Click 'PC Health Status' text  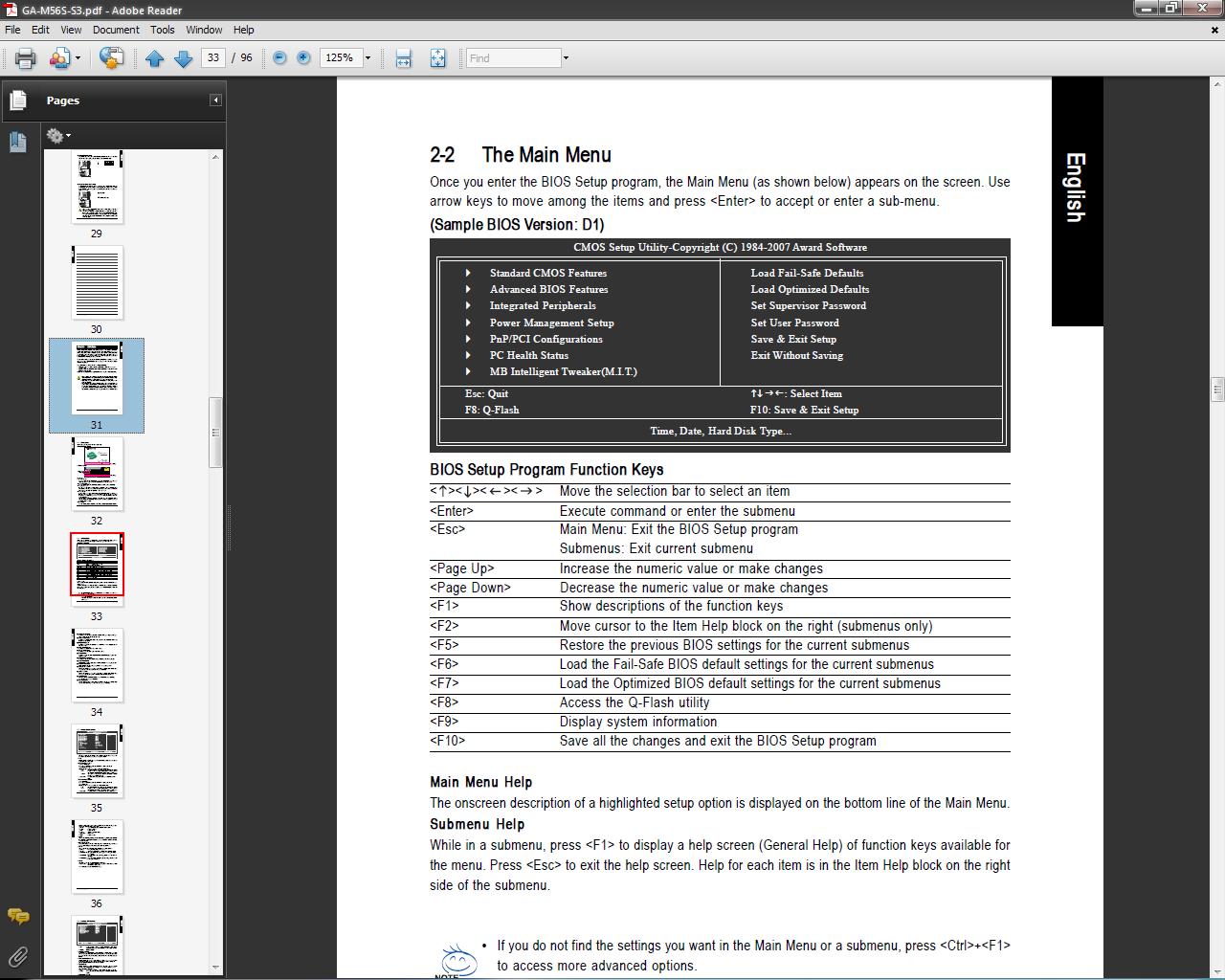(529, 355)
